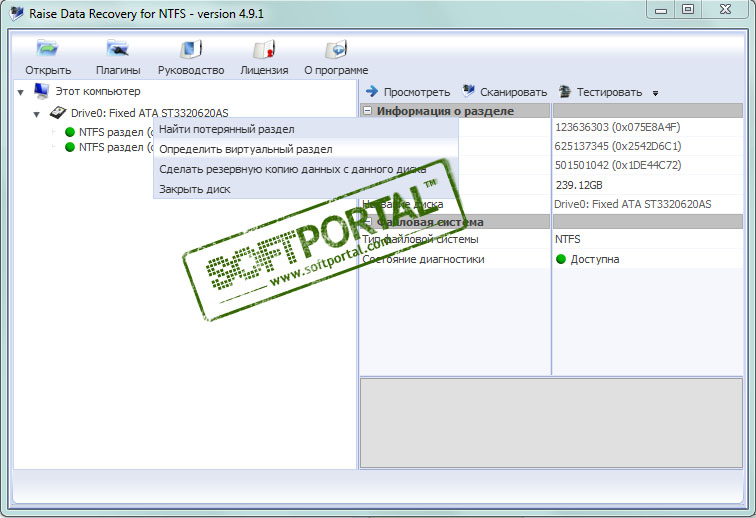Select Сделать резервную копию данных menu entry
Image resolution: width=756 pixels, height=518 pixels.
click(x=306, y=169)
